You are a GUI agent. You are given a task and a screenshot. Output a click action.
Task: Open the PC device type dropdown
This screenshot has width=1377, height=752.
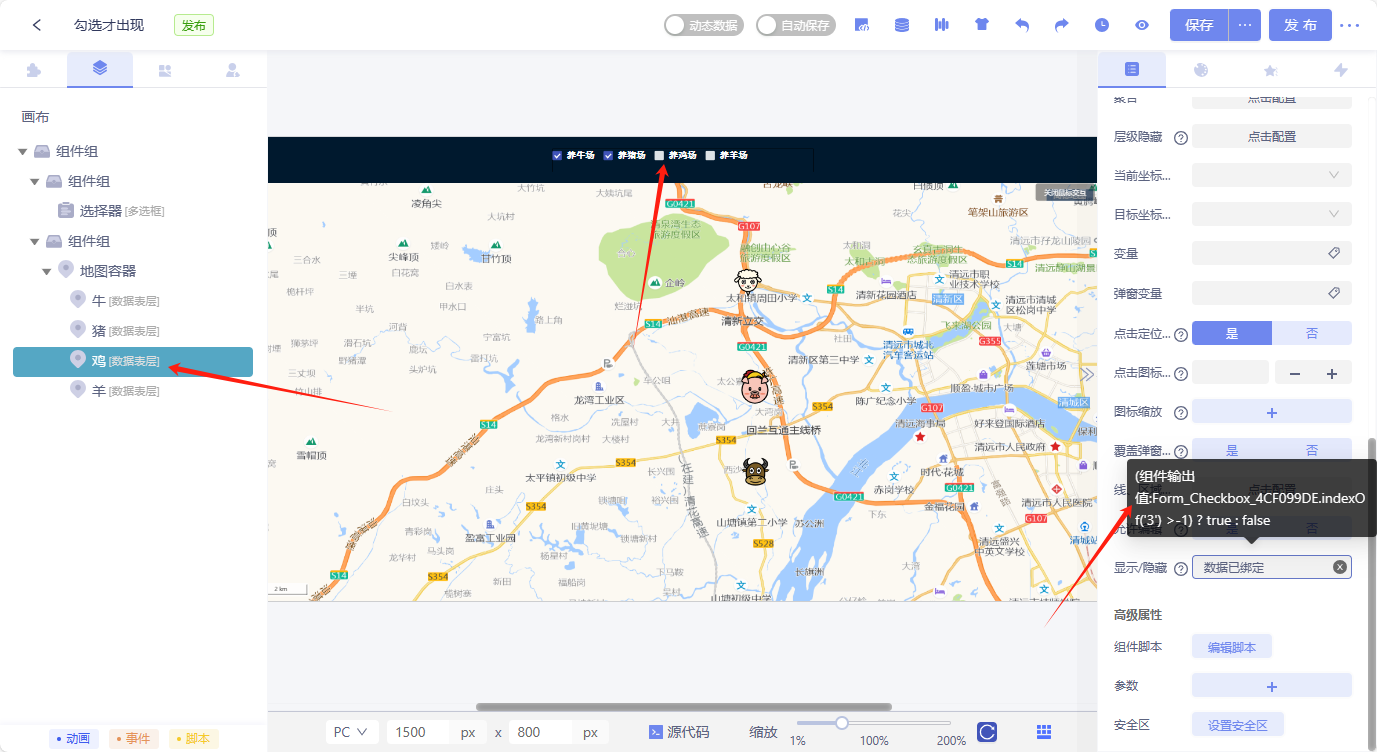[x=352, y=732]
